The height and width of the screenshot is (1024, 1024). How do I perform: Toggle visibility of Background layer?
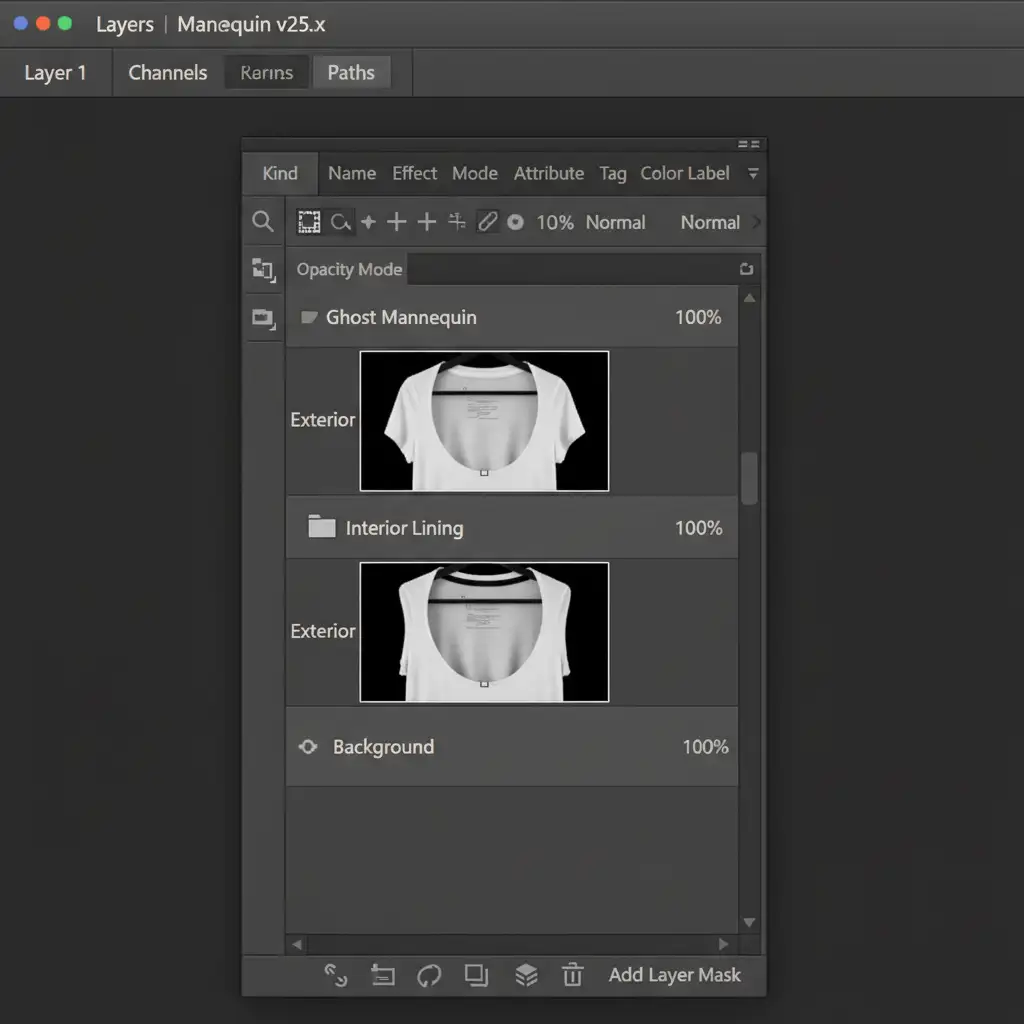click(308, 747)
